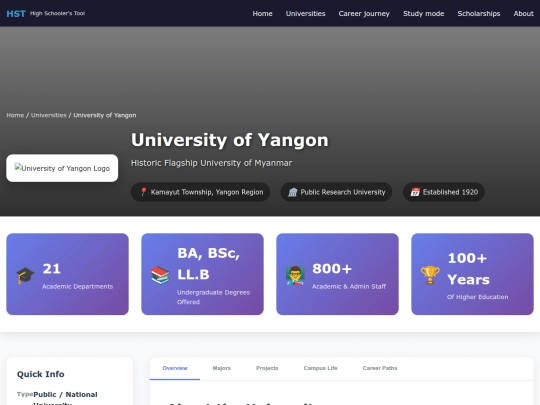
Task: Click Historic Flagship University of Myanmar subtitle
Action: pyautogui.click(x=211, y=163)
